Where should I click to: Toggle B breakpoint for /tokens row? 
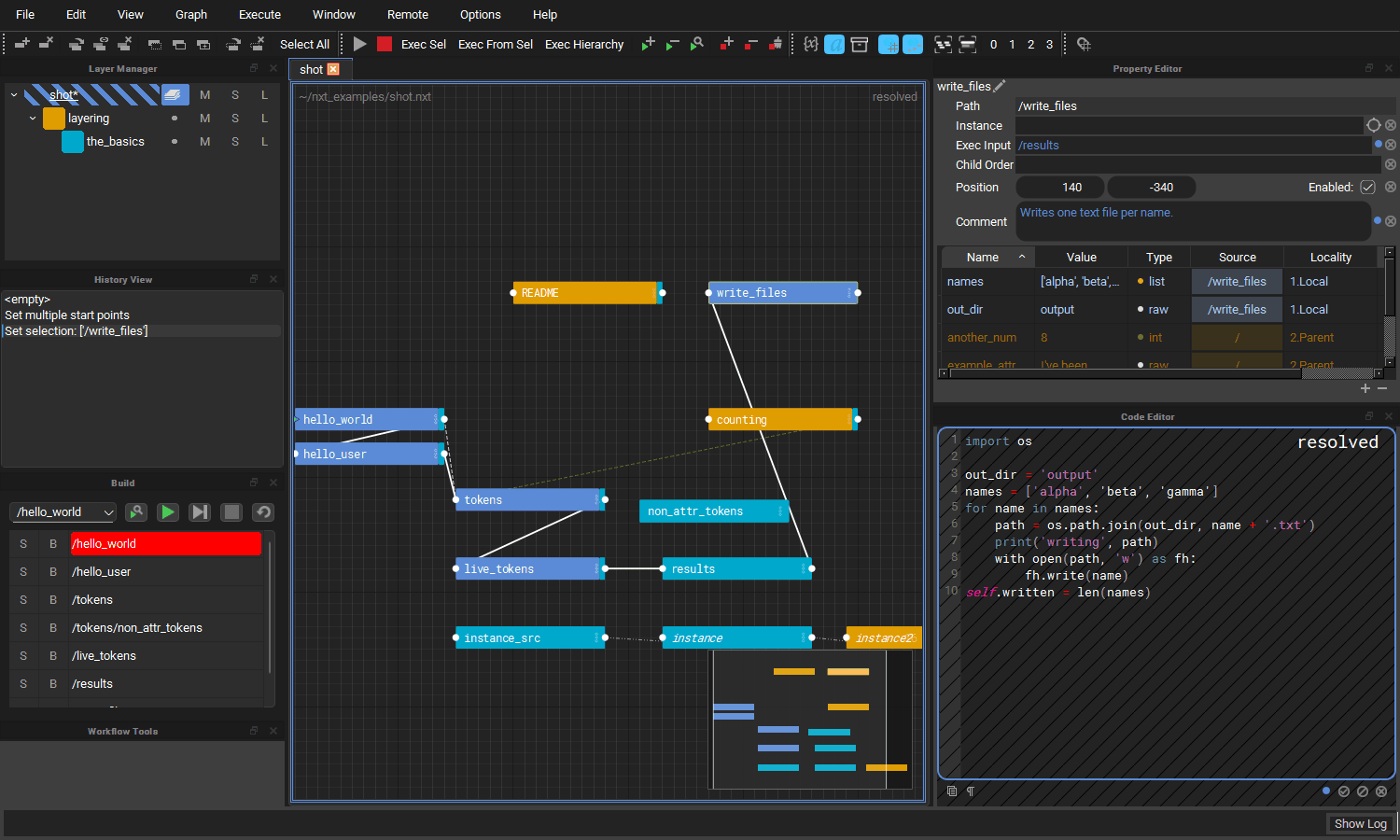[53, 600]
